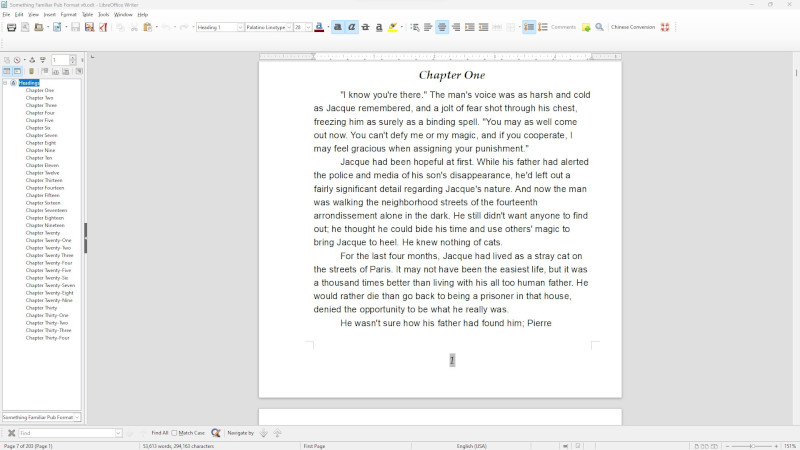Click the Save floppy disk icon
This screenshot has width=800, height=450.
click(x=76, y=27)
